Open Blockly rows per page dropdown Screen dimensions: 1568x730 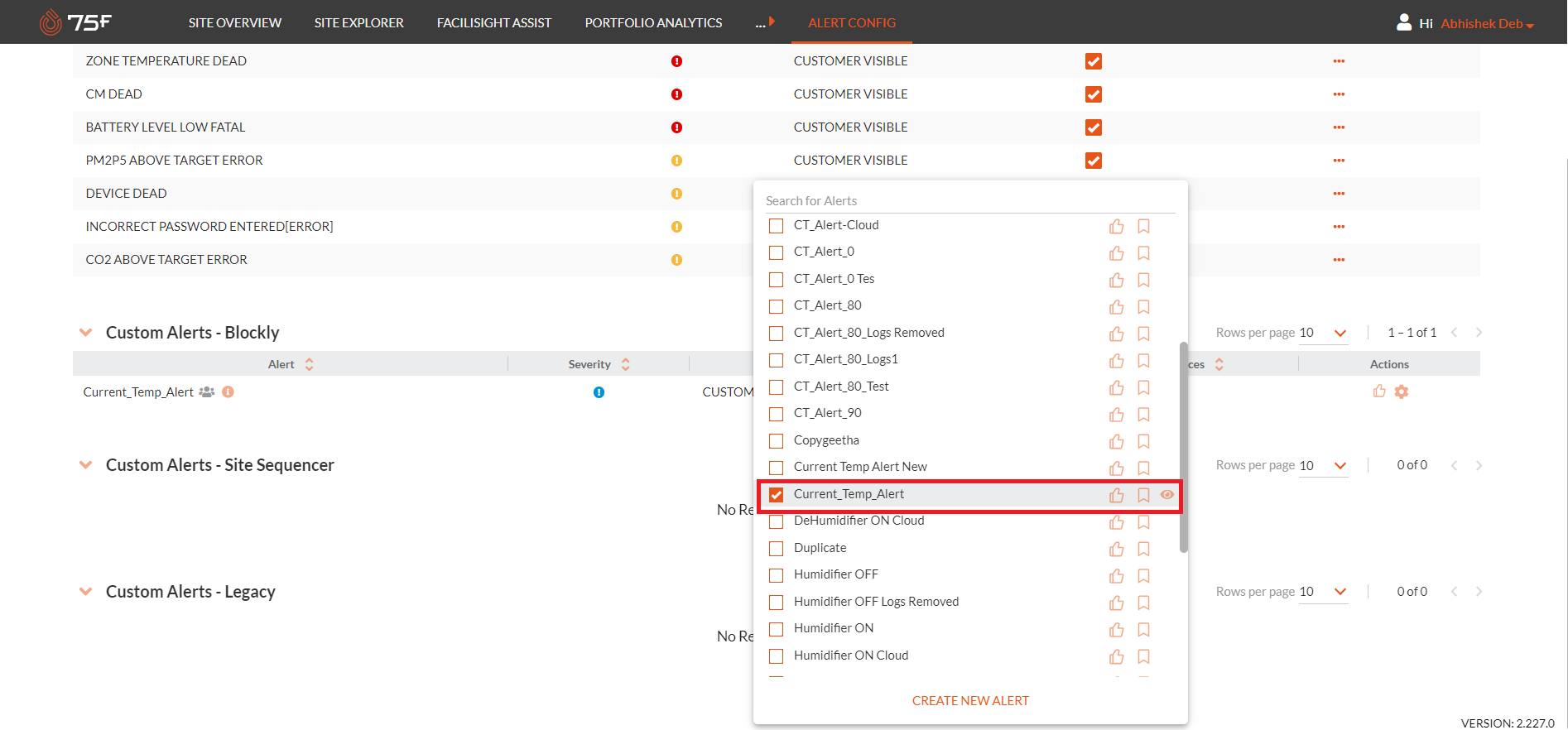(1323, 333)
